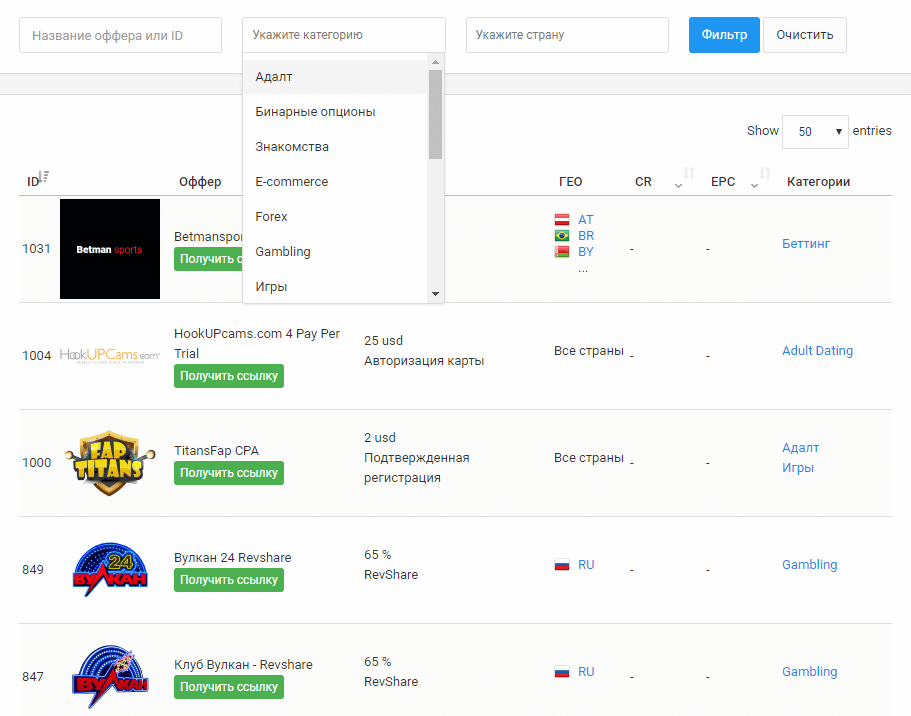The width and height of the screenshot is (911, 716).
Task: Open Betman sports logo thumbnail
Action: (110, 249)
